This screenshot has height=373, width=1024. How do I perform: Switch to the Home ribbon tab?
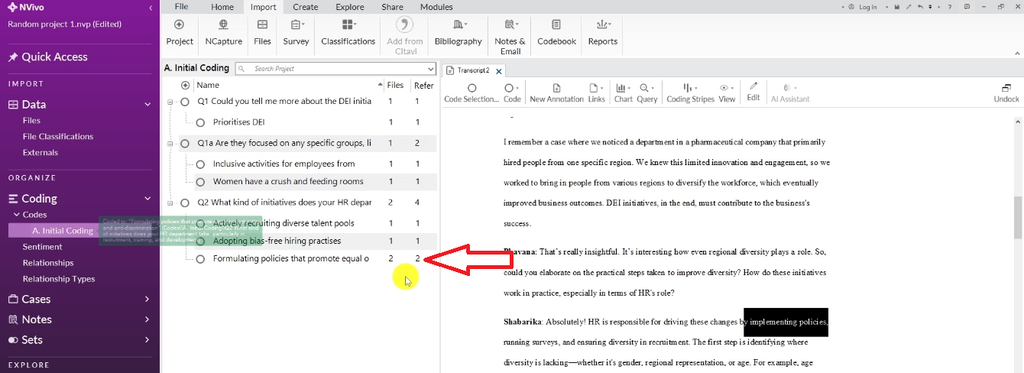click(x=222, y=7)
